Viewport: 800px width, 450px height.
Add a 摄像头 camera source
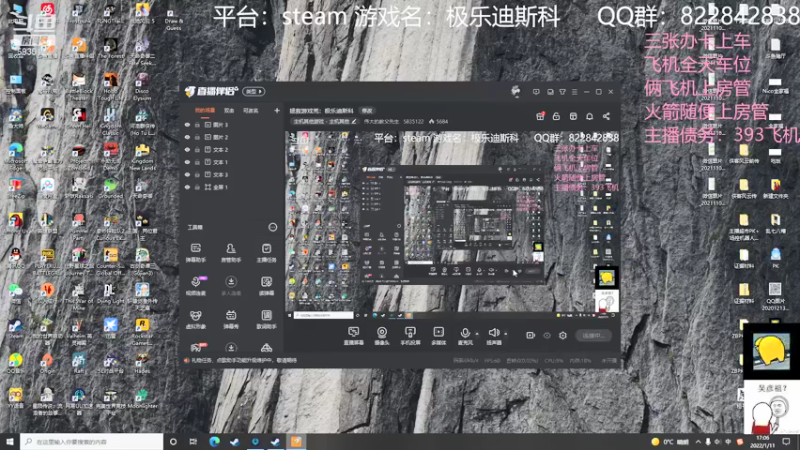[382, 336]
